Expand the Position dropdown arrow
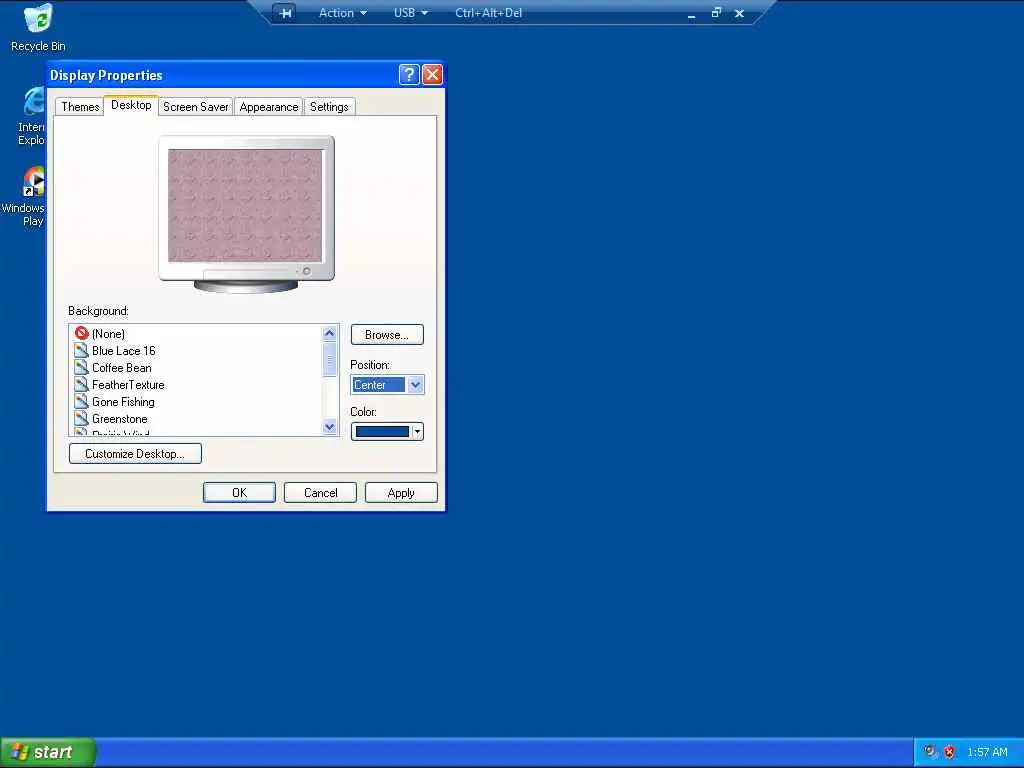The image size is (1024, 768). tap(415, 385)
